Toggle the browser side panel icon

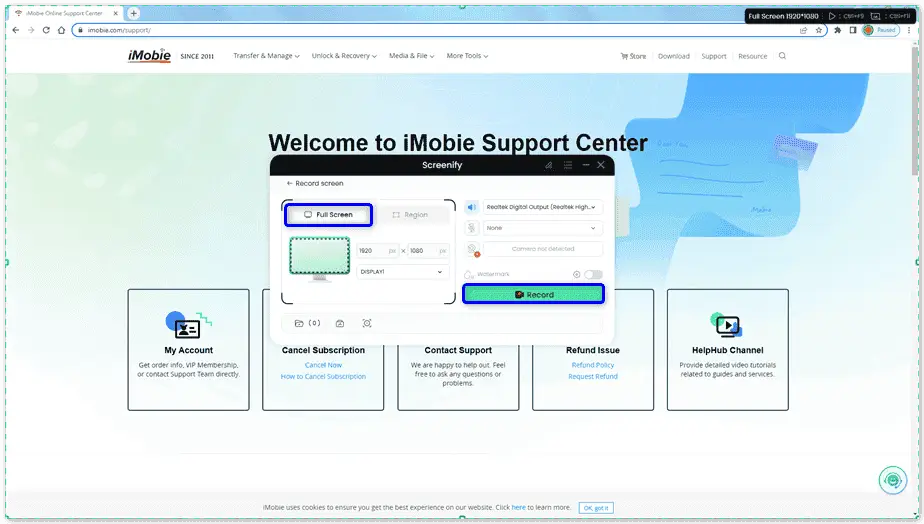(853, 30)
